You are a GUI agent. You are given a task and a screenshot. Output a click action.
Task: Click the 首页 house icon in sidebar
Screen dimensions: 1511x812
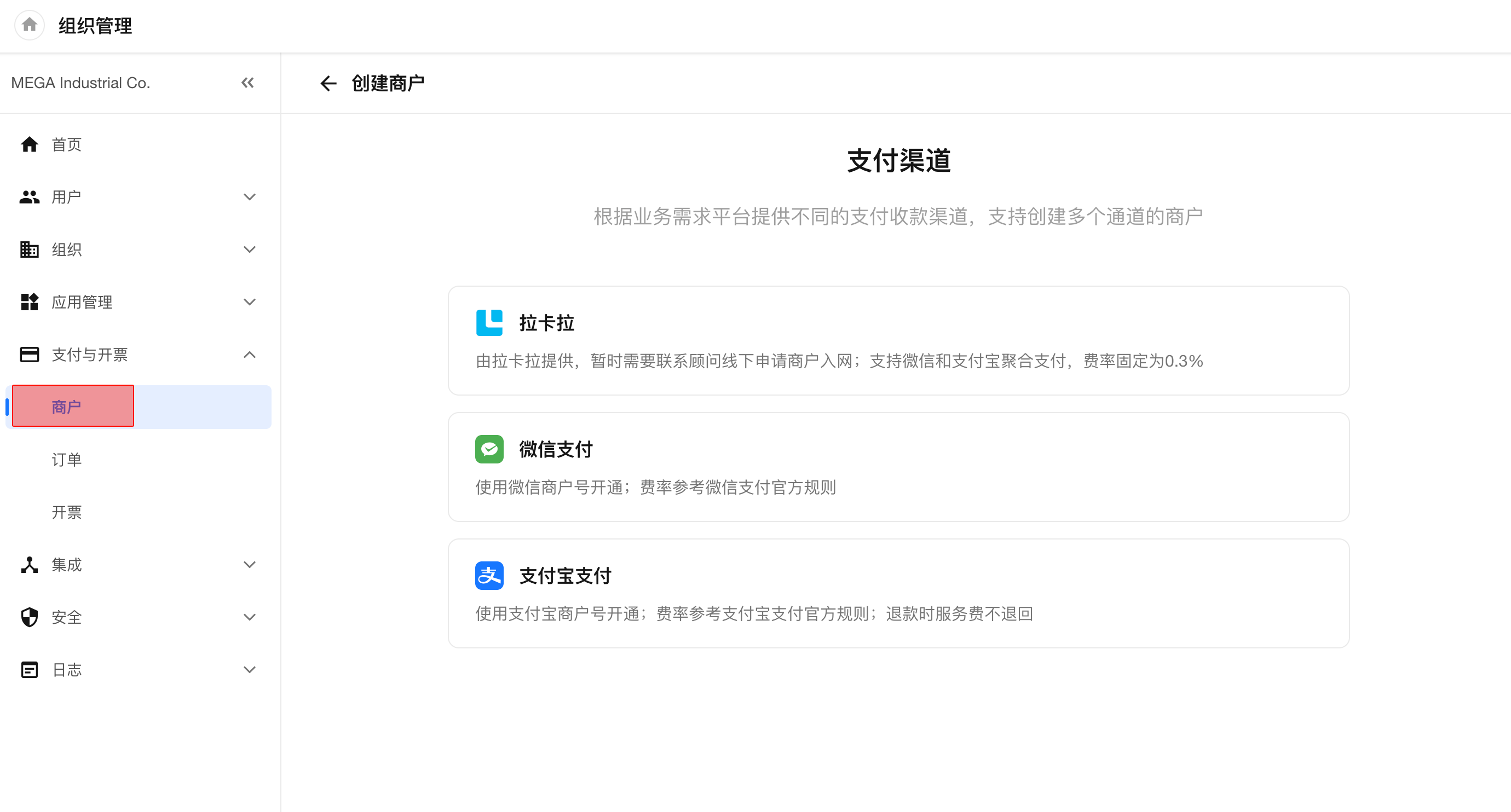pyautogui.click(x=30, y=144)
